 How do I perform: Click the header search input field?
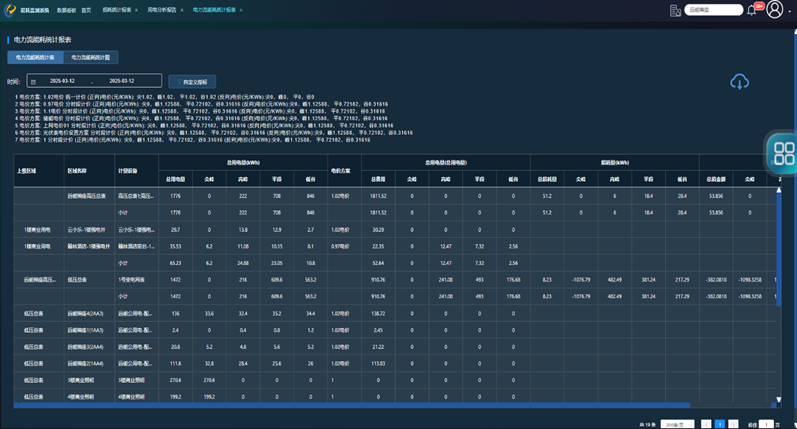tap(715, 10)
